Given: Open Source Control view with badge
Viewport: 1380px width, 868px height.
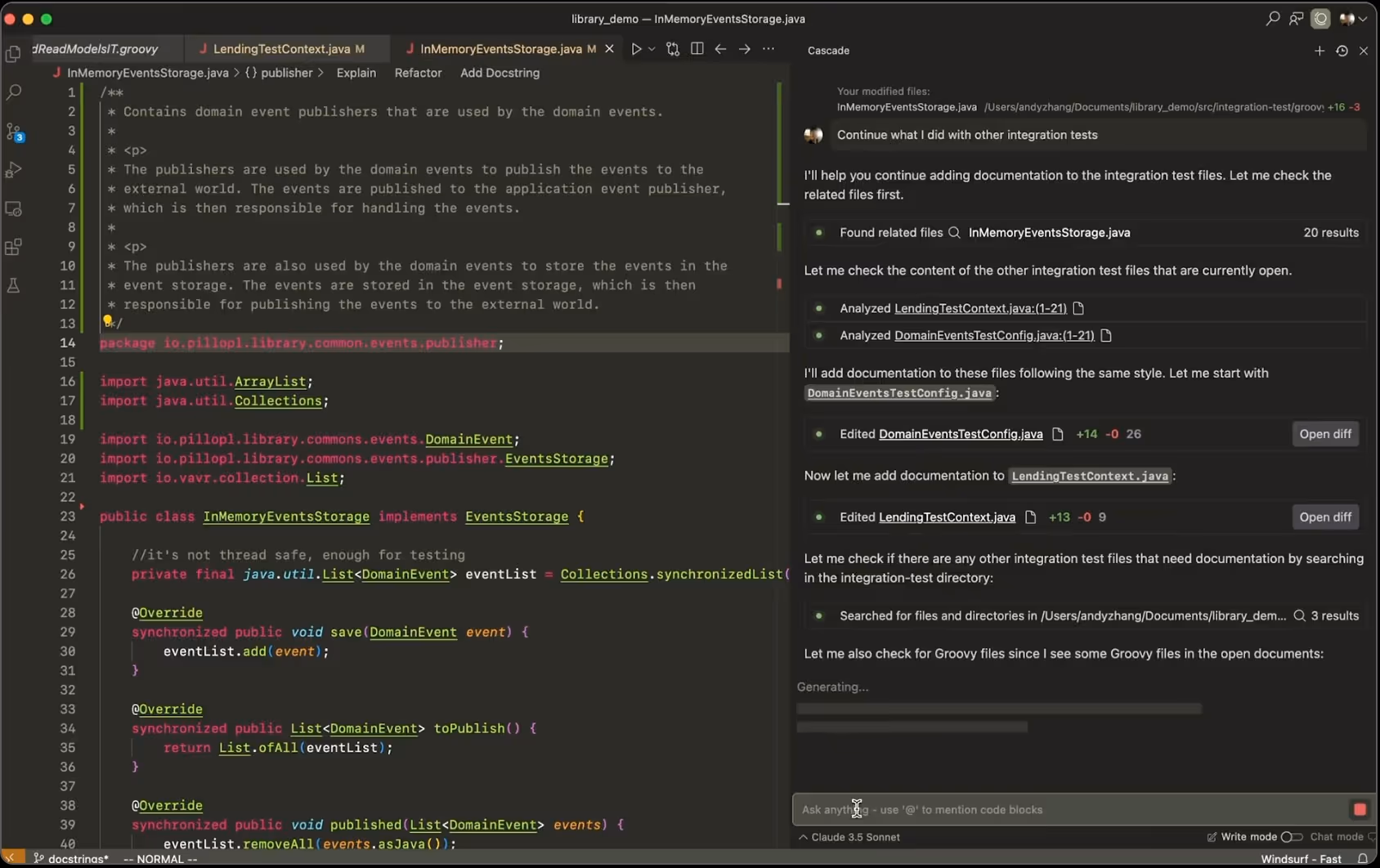Looking at the screenshot, I should 14,132.
